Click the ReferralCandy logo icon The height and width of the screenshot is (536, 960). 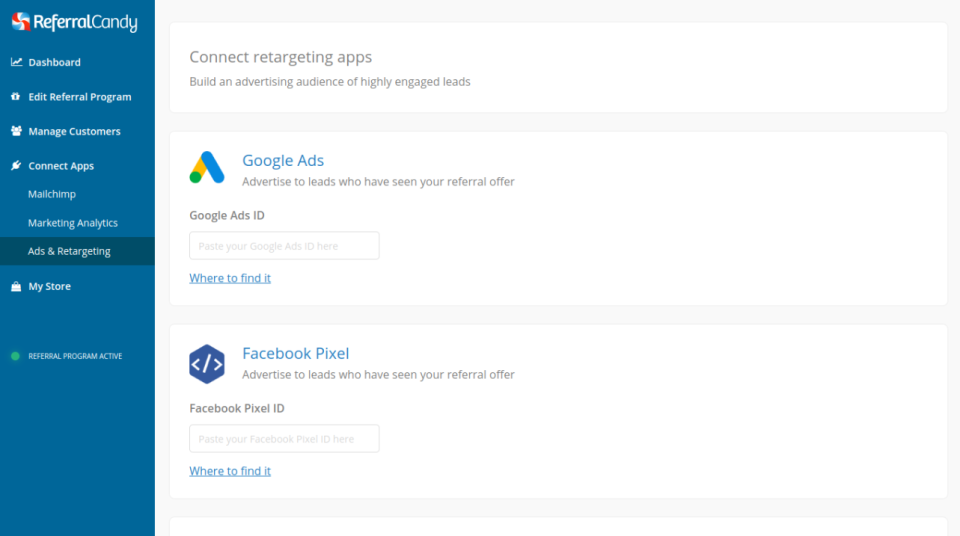pos(21,22)
